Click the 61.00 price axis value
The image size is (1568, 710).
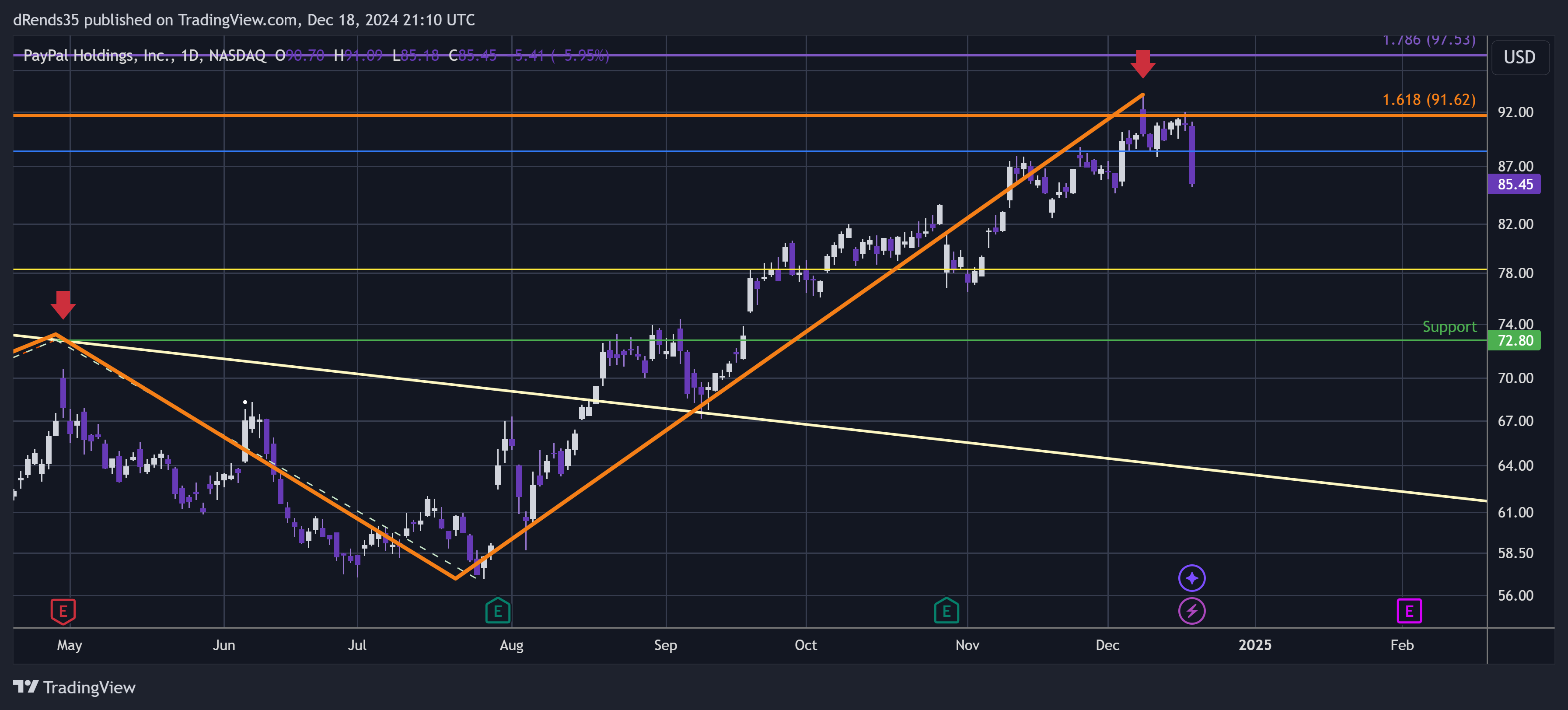(1516, 513)
